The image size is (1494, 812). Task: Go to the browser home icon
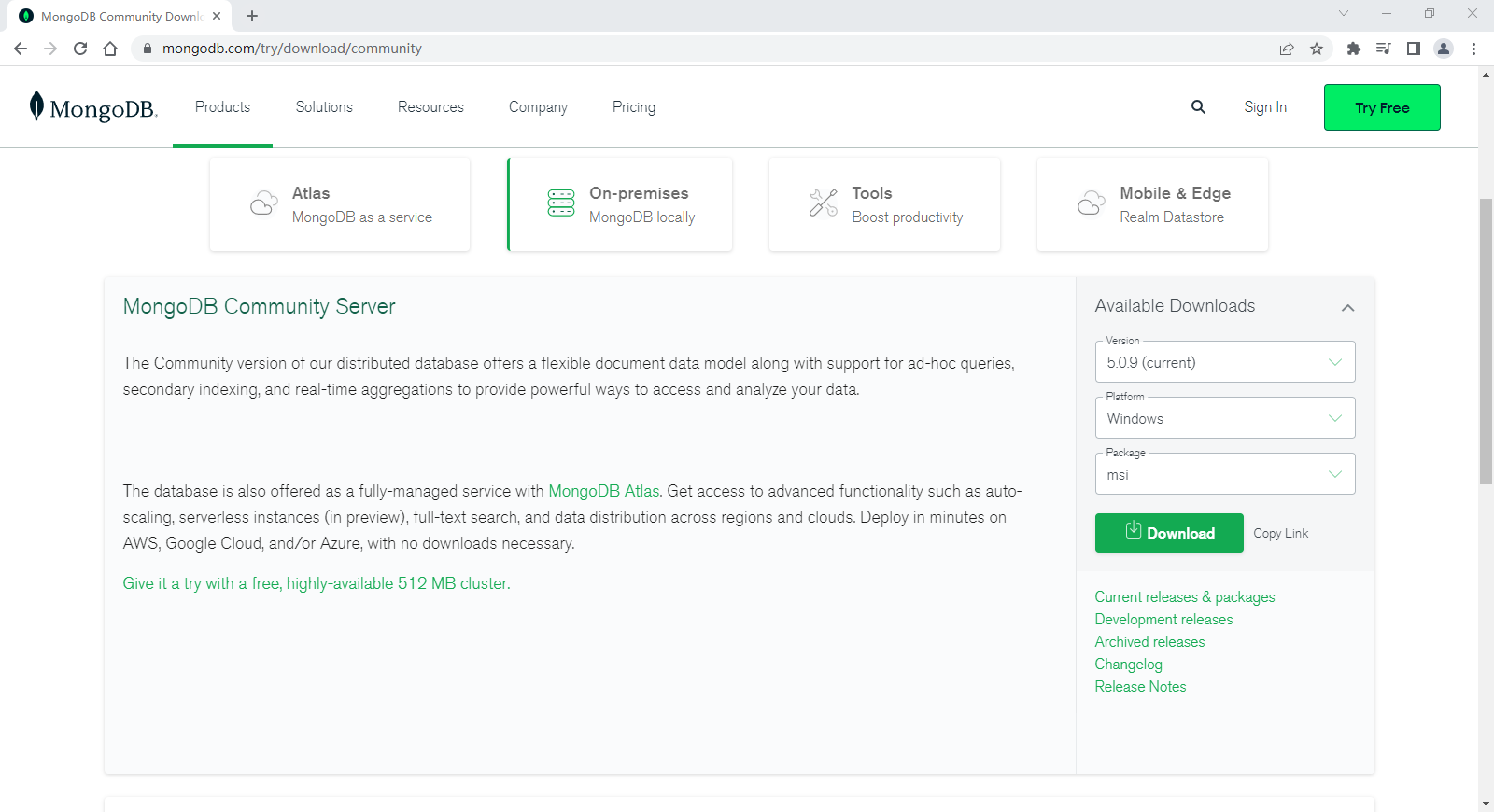(x=110, y=49)
